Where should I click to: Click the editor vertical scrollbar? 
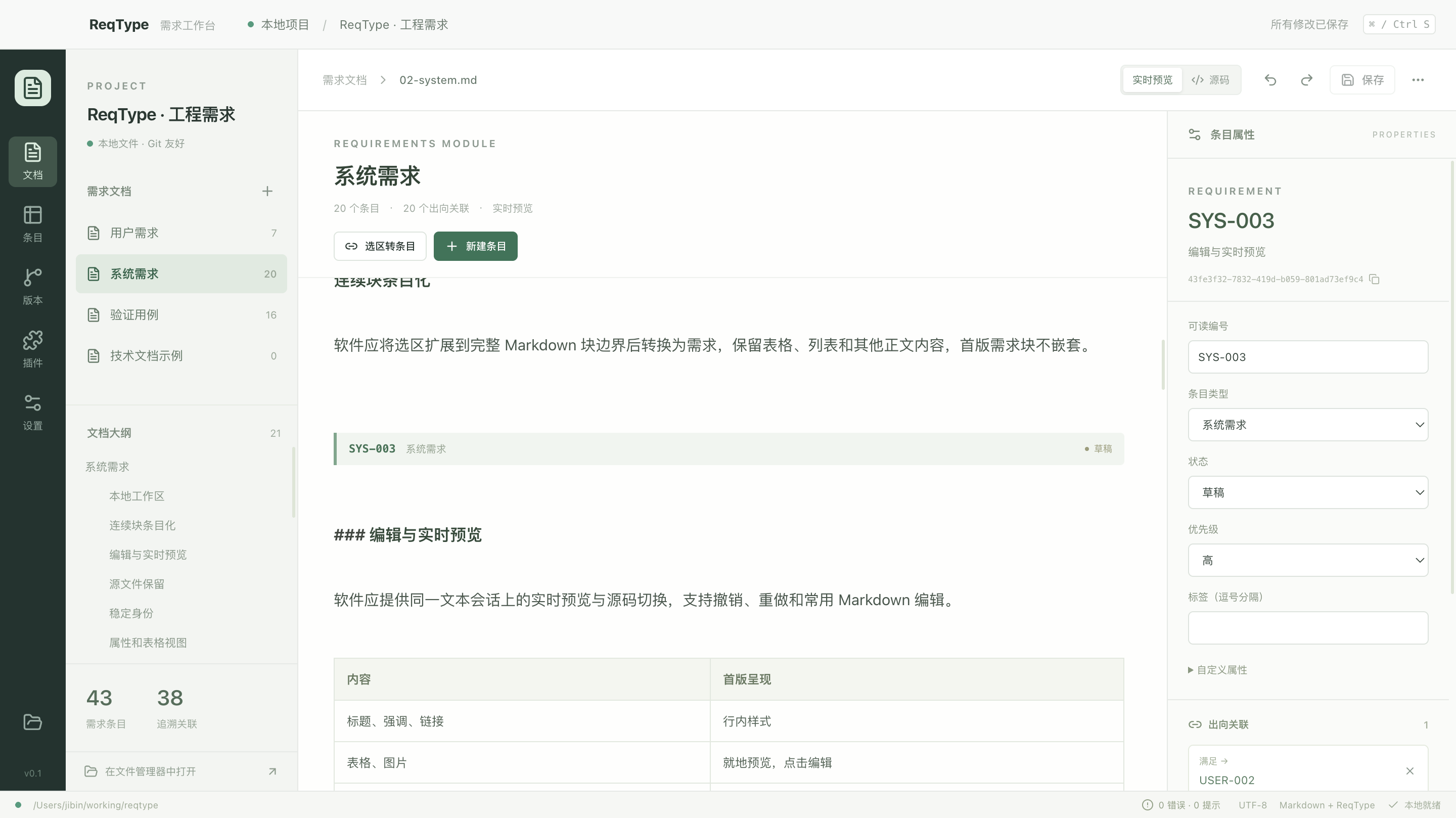coord(1163,365)
